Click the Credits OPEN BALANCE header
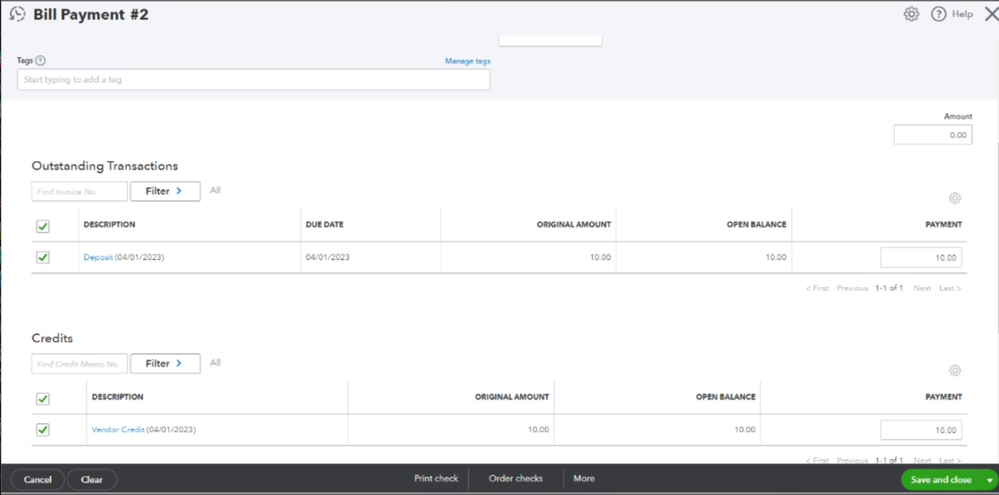The height and width of the screenshot is (495, 999). point(726,397)
